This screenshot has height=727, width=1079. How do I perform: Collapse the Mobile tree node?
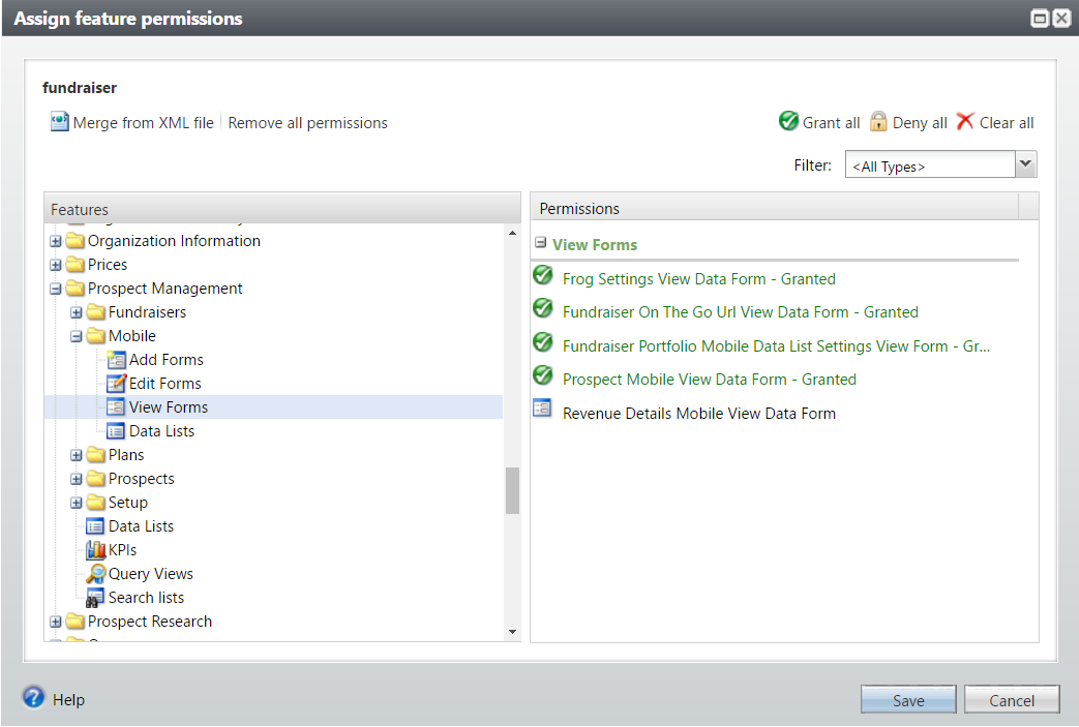76,337
